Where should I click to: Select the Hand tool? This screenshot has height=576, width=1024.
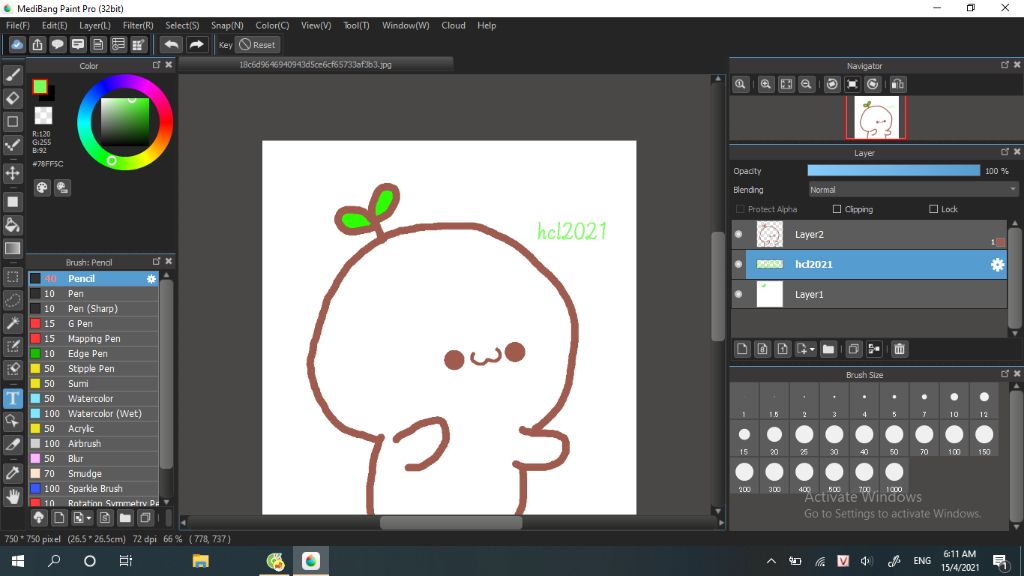tap(12, 496)
